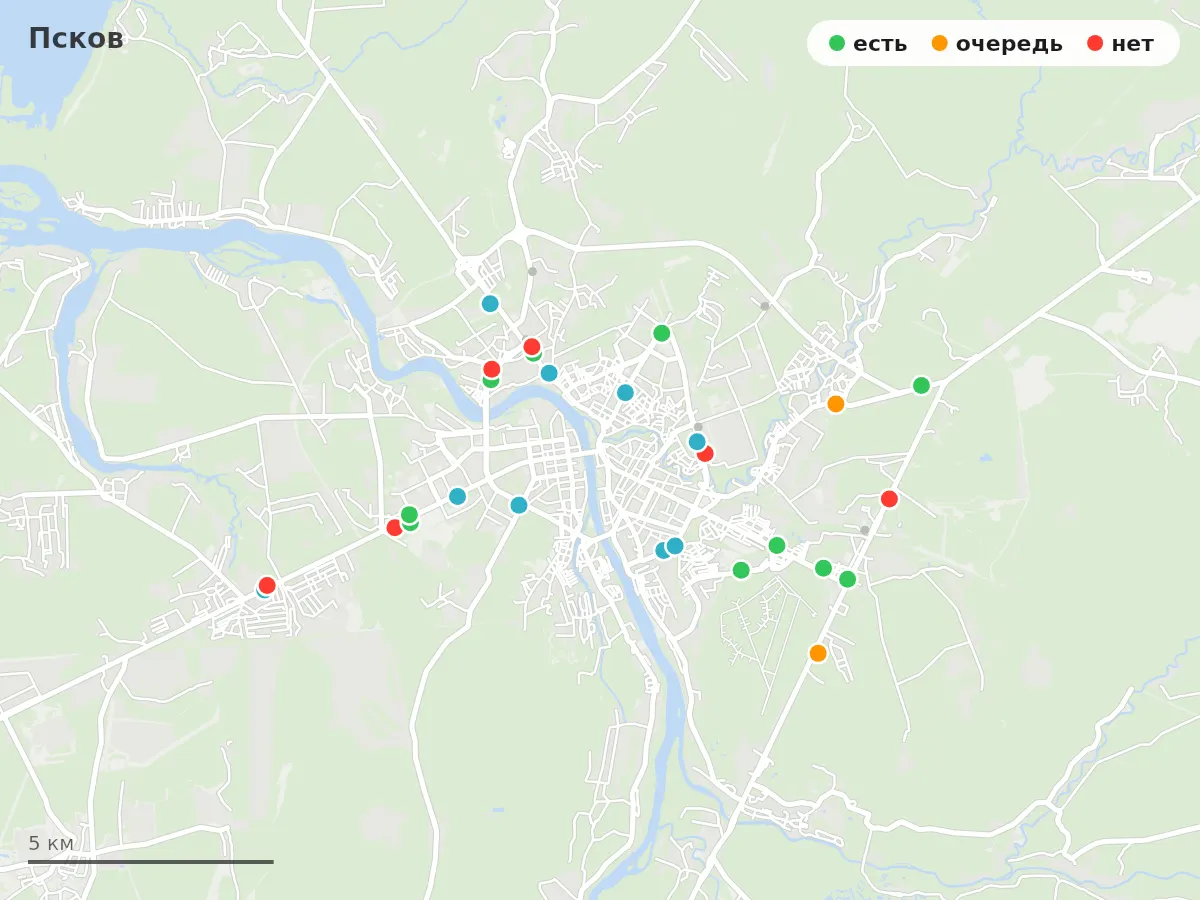
Task: Toggle the green 'есть' legend filter
Action: tap(868, 43)
